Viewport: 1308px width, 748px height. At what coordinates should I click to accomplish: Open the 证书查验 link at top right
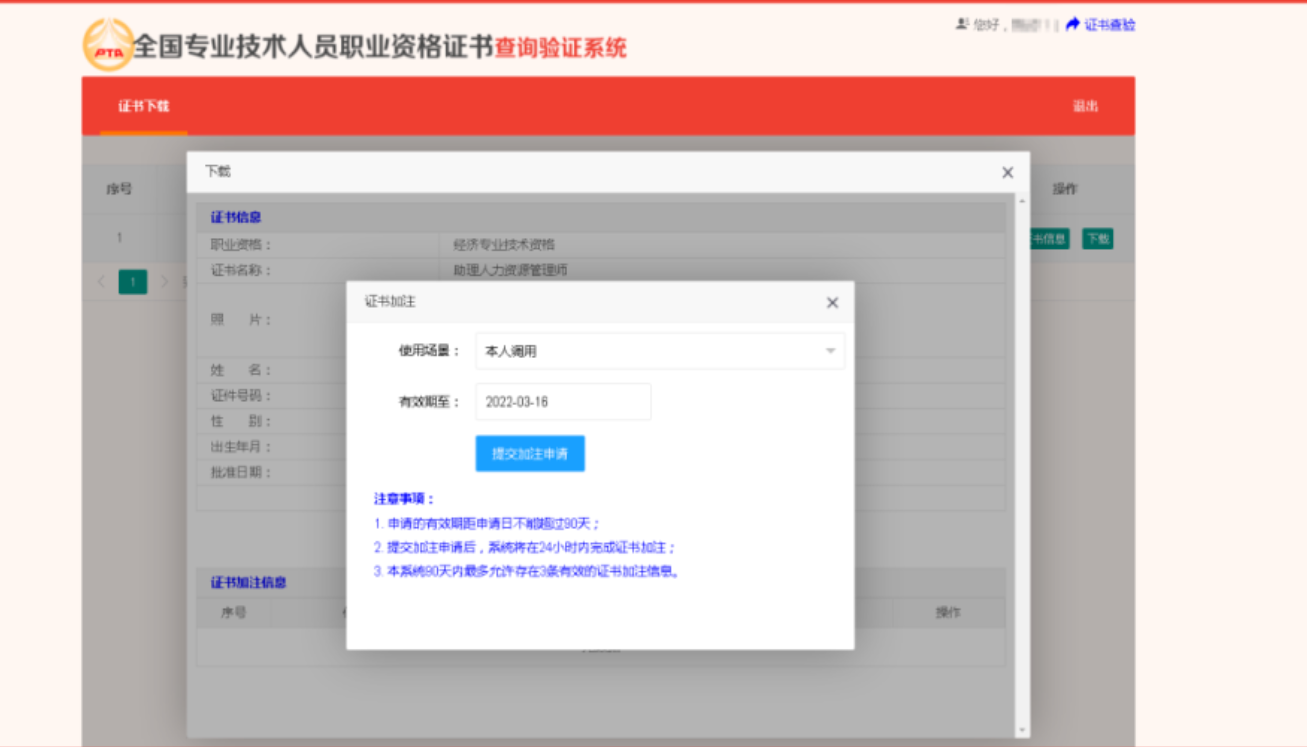click(1110, 25)
